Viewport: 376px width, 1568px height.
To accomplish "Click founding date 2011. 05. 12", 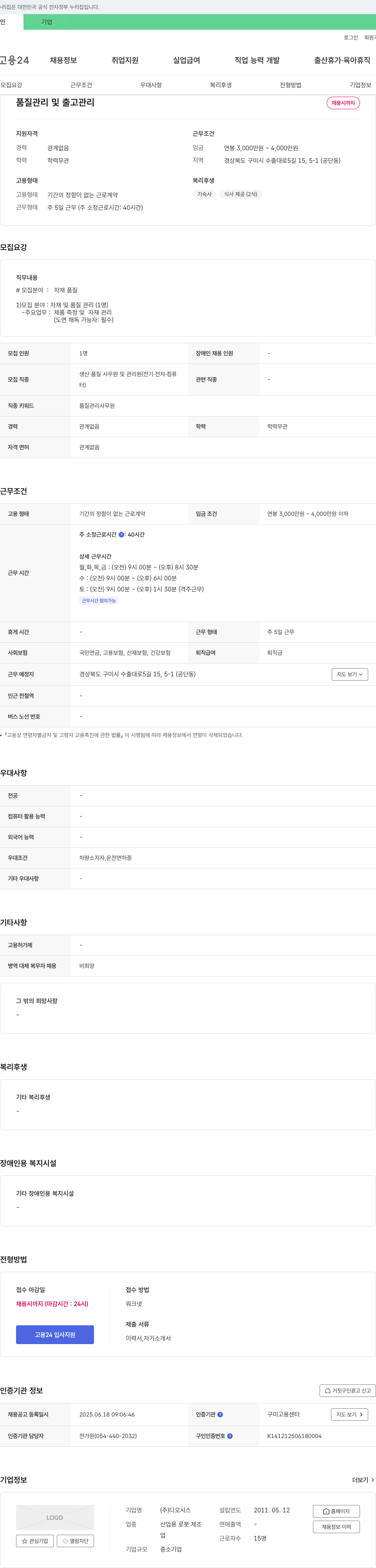I will pyautogui.click(x=272, y=1510).
